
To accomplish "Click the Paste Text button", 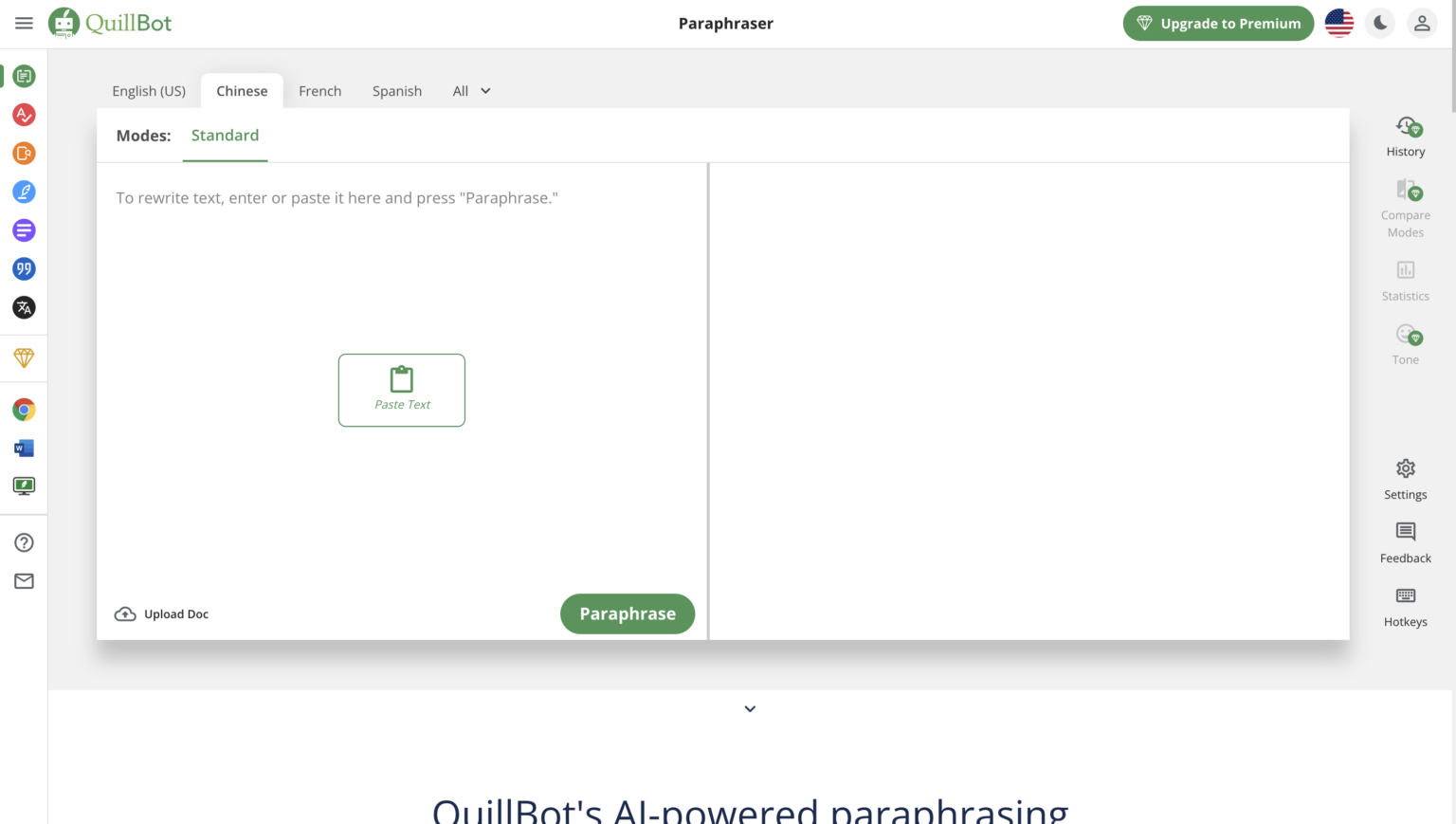I will pyautogui.click(x=402, y=390).
